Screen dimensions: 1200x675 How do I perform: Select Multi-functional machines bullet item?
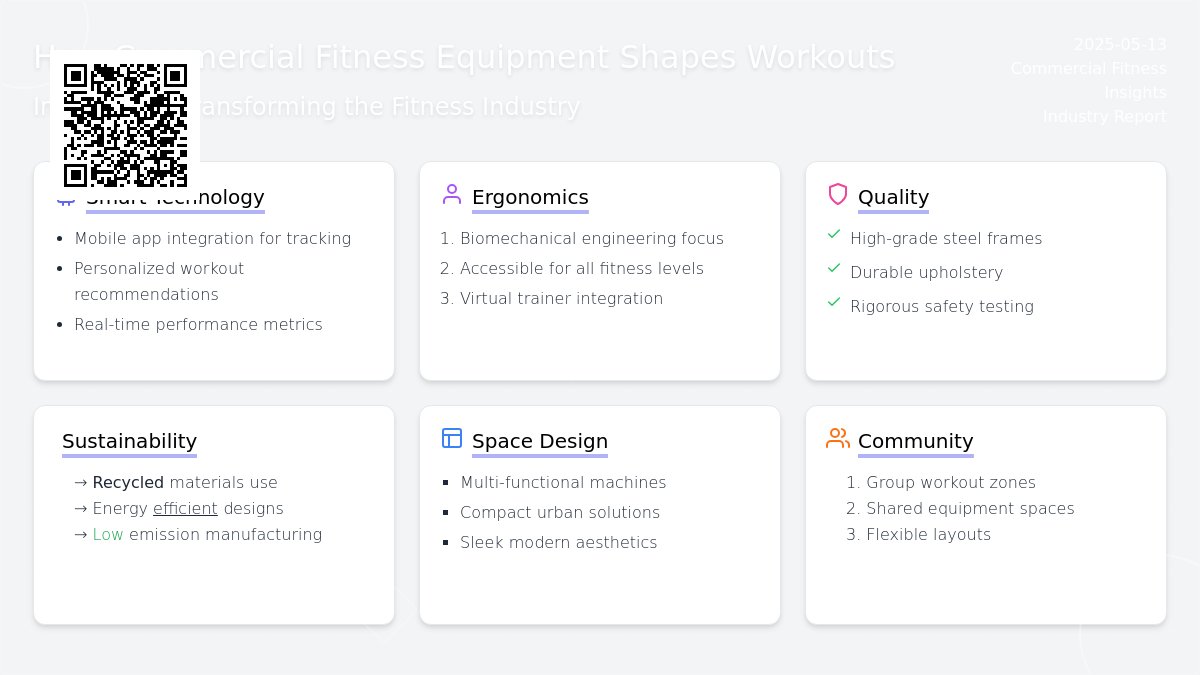563,483
